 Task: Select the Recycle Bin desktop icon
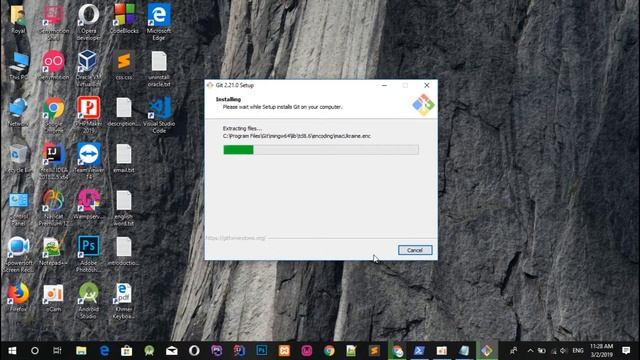(18, 159)
